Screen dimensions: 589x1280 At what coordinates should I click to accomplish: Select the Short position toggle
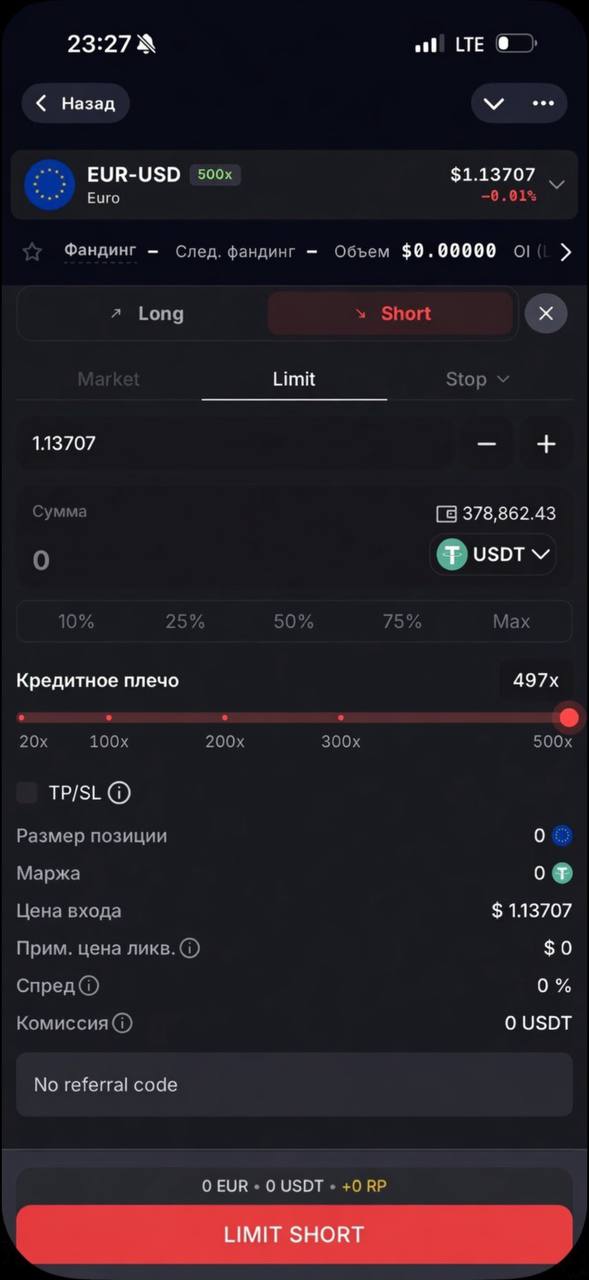coord(391,314)
